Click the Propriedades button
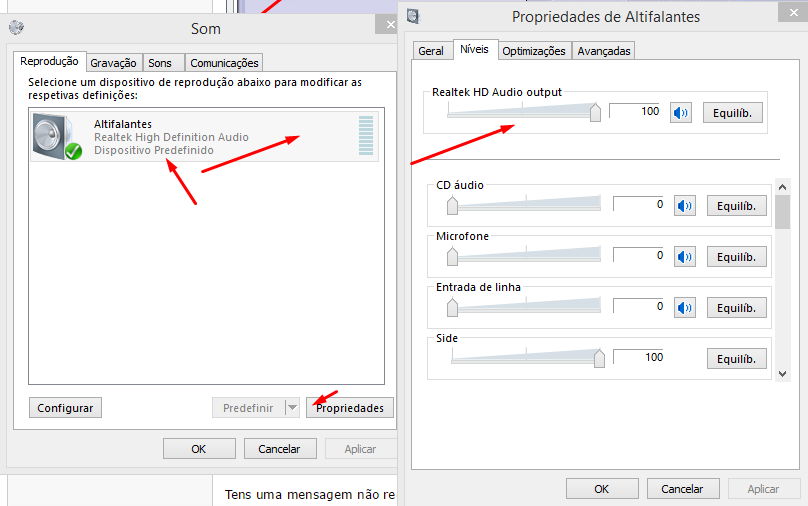Viewport: 808px width, 506px height. [350, 408]
